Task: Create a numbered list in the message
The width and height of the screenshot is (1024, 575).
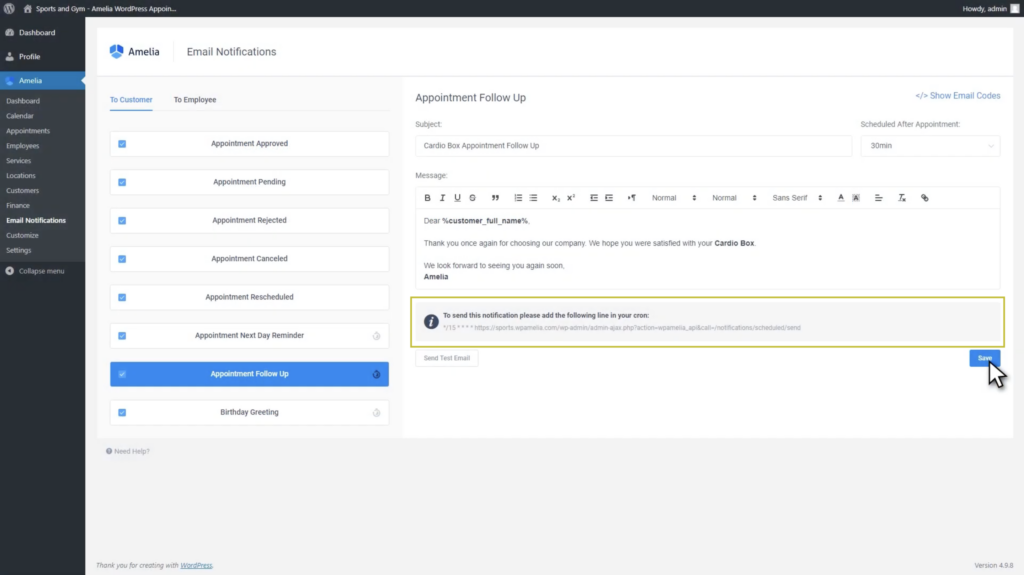Action: (x=518, y=198)
